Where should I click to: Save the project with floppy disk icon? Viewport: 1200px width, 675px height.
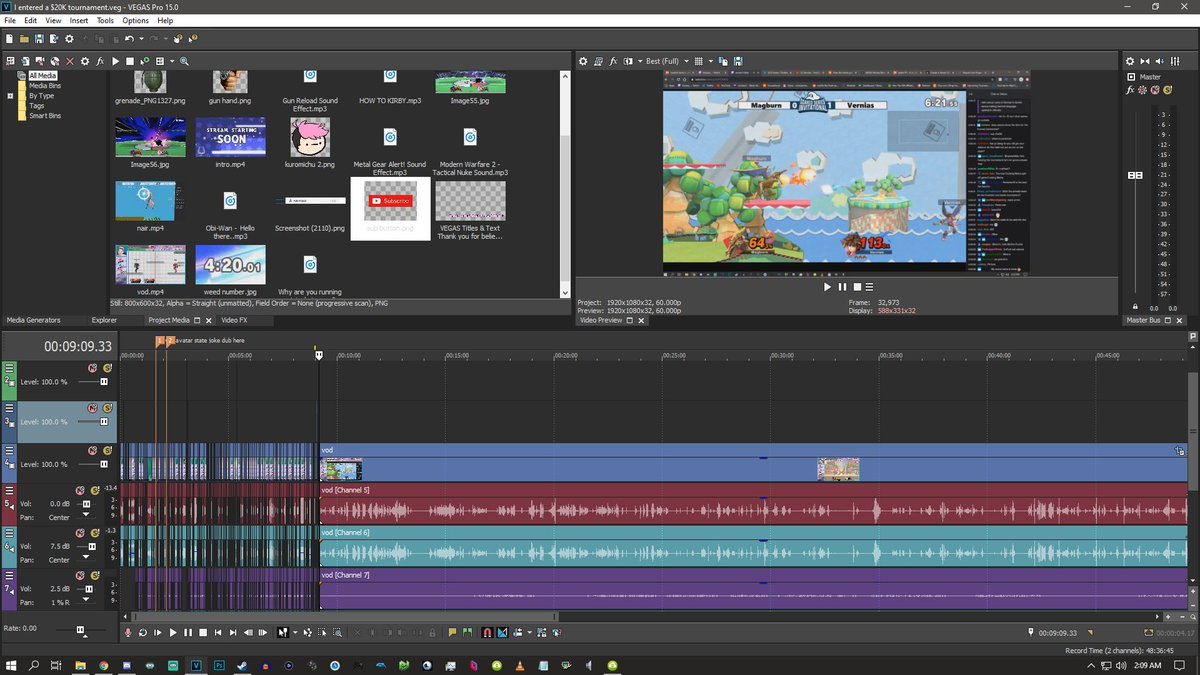pyautogui.click(x=39, y=39)
